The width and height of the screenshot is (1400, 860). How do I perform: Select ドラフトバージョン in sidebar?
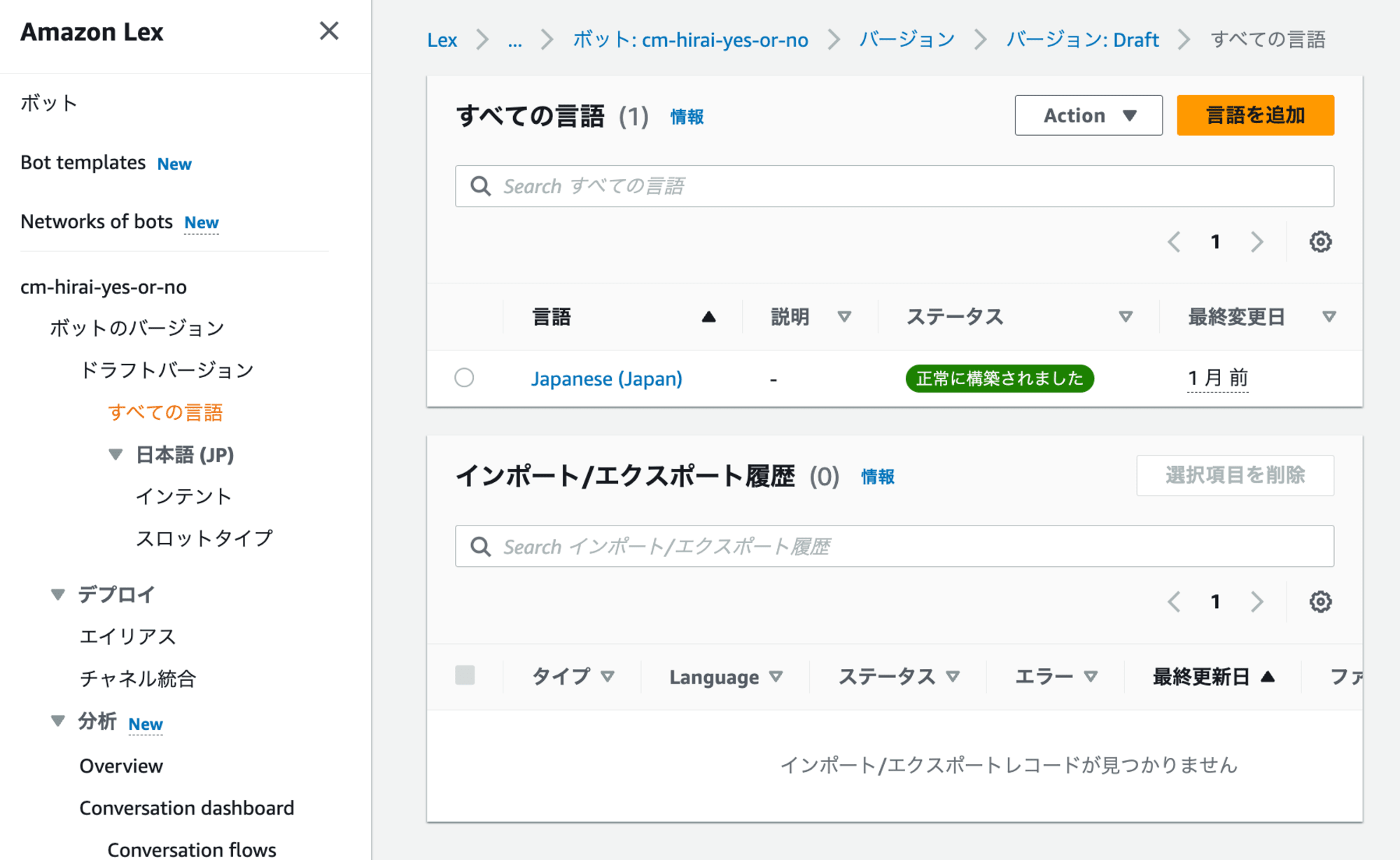(x=167, y=370)
